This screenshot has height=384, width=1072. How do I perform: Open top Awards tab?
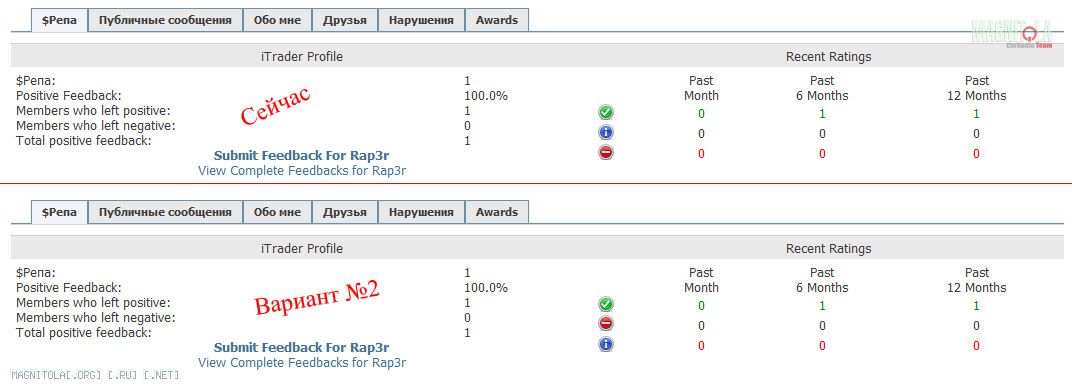497,20
